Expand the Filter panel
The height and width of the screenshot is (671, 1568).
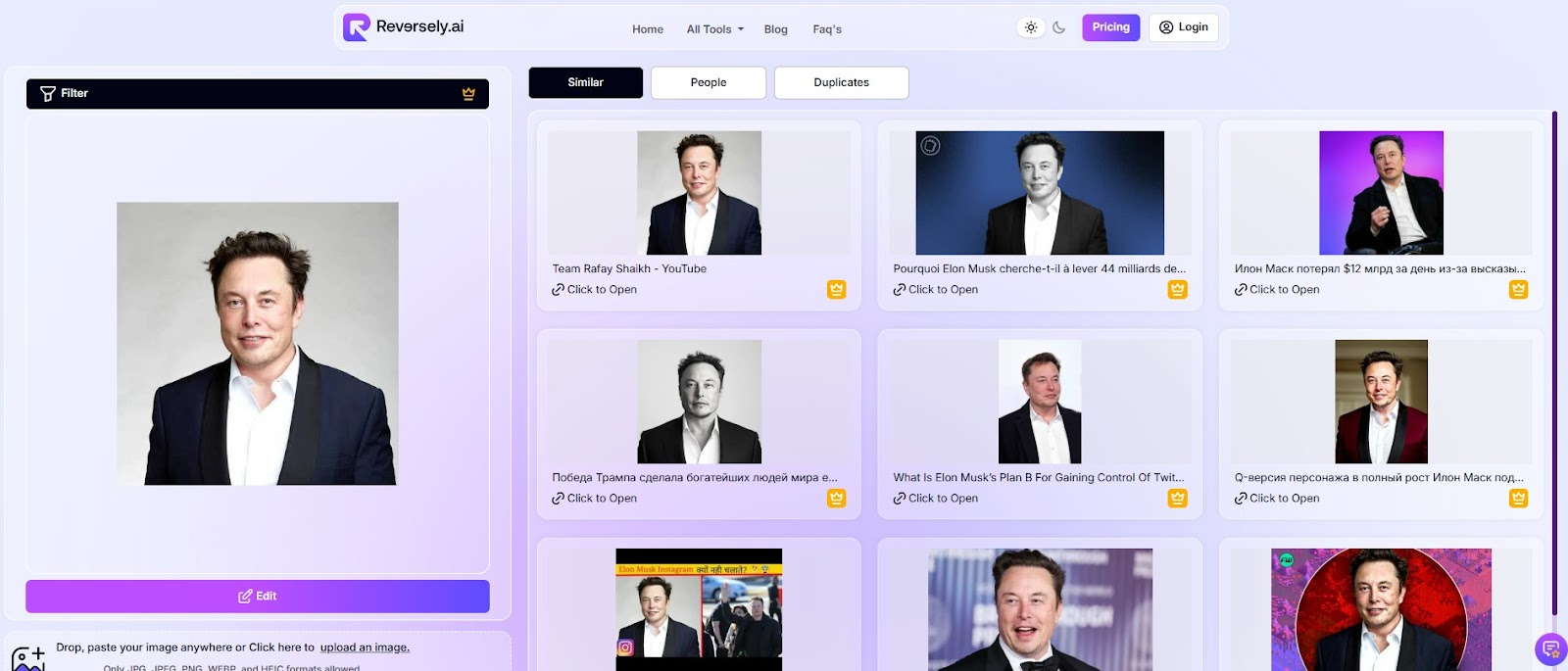[257, 94]
